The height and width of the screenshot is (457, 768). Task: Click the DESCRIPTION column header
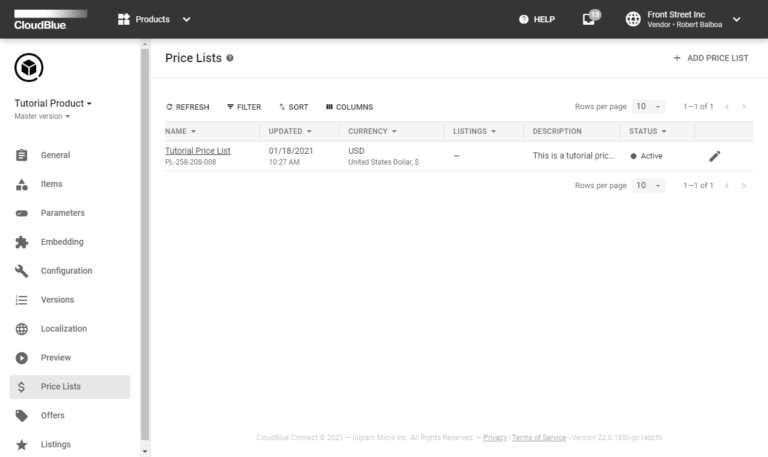(x=557, y=131)
